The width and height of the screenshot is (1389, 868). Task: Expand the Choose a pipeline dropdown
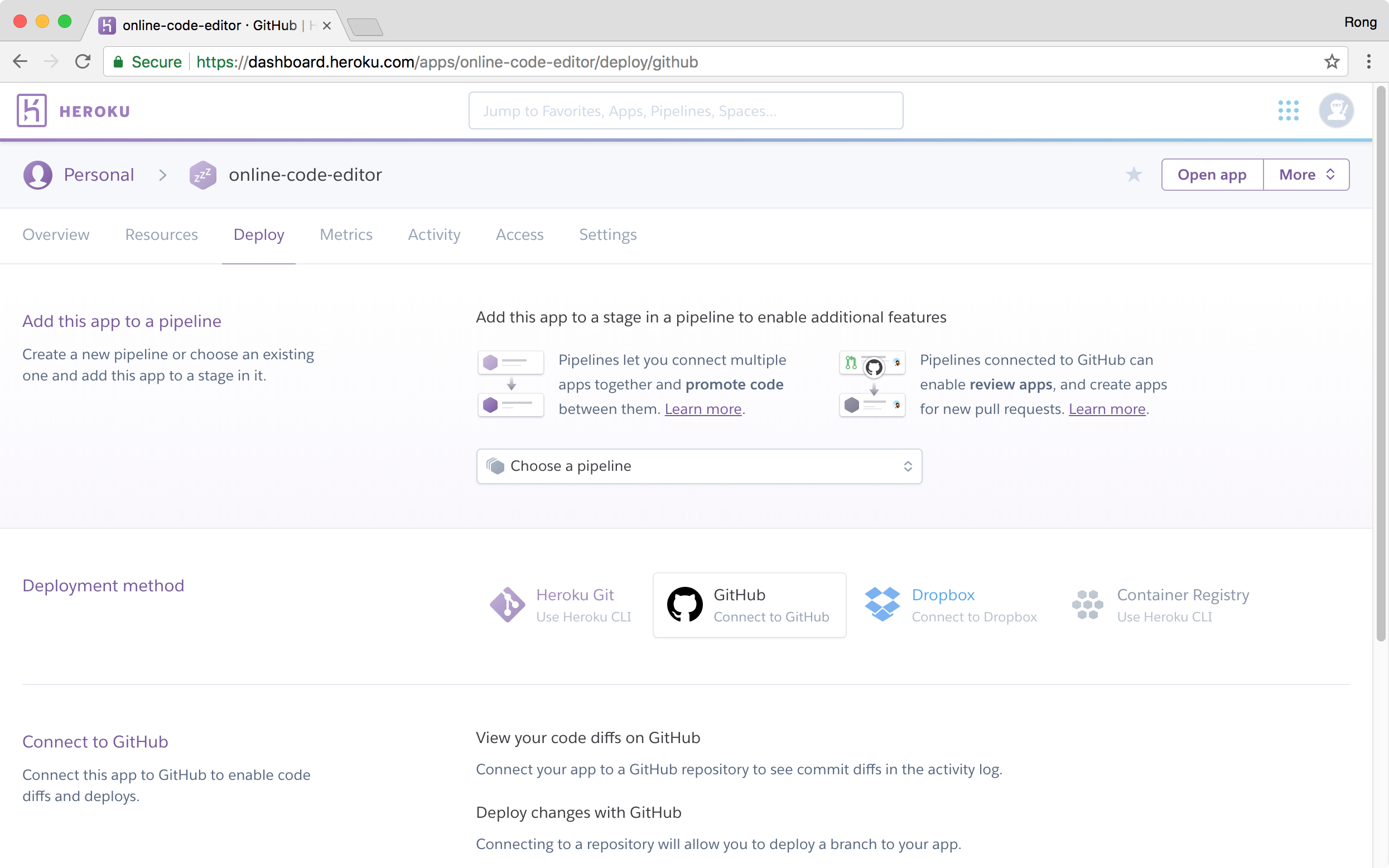point(699,466)
